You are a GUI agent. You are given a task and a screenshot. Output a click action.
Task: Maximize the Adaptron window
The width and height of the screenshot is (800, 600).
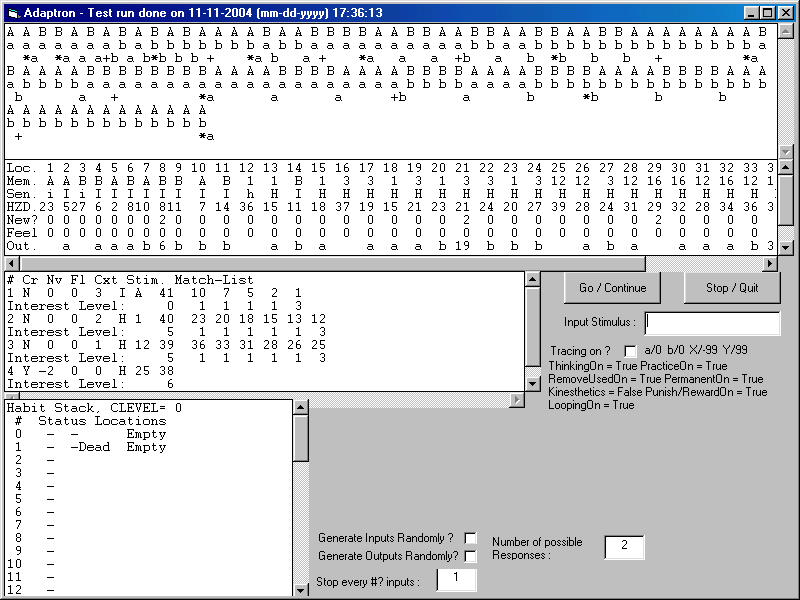767,13
